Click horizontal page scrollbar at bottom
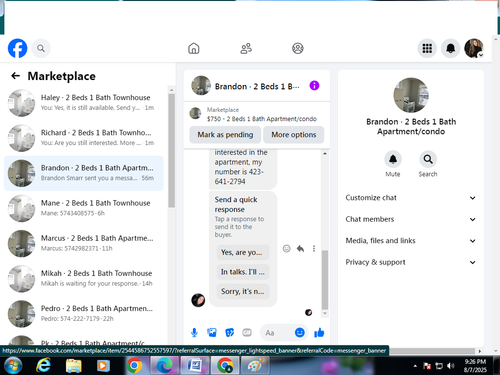 432,351
